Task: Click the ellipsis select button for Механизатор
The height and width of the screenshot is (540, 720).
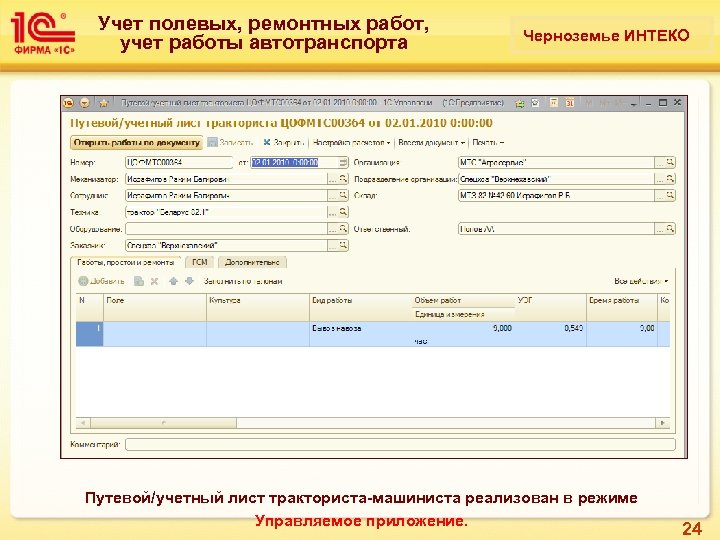Action: (332, 179)
